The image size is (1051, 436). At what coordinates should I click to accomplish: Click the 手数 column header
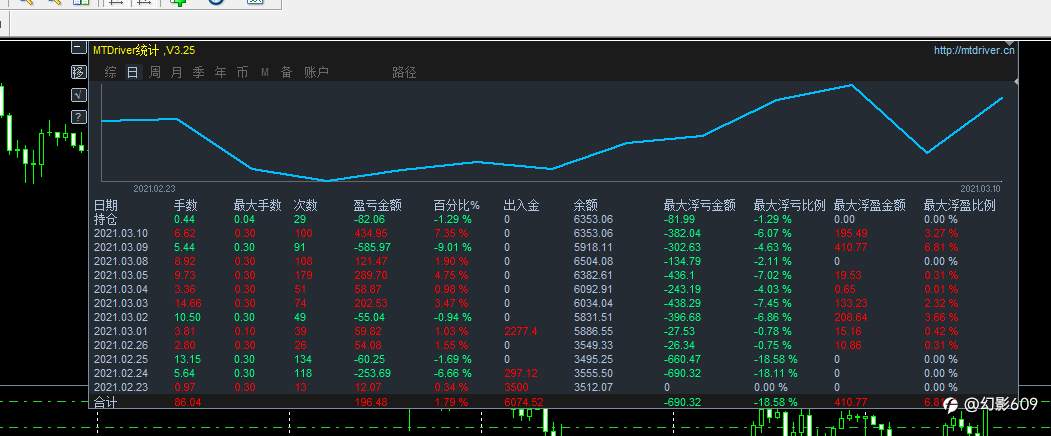point(186,205)
